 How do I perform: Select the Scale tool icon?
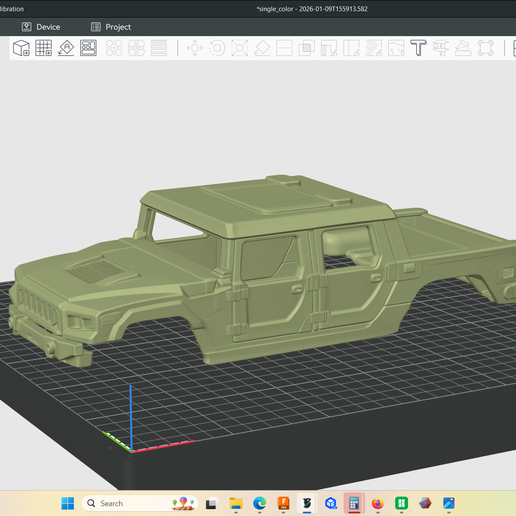click(240, 48)
